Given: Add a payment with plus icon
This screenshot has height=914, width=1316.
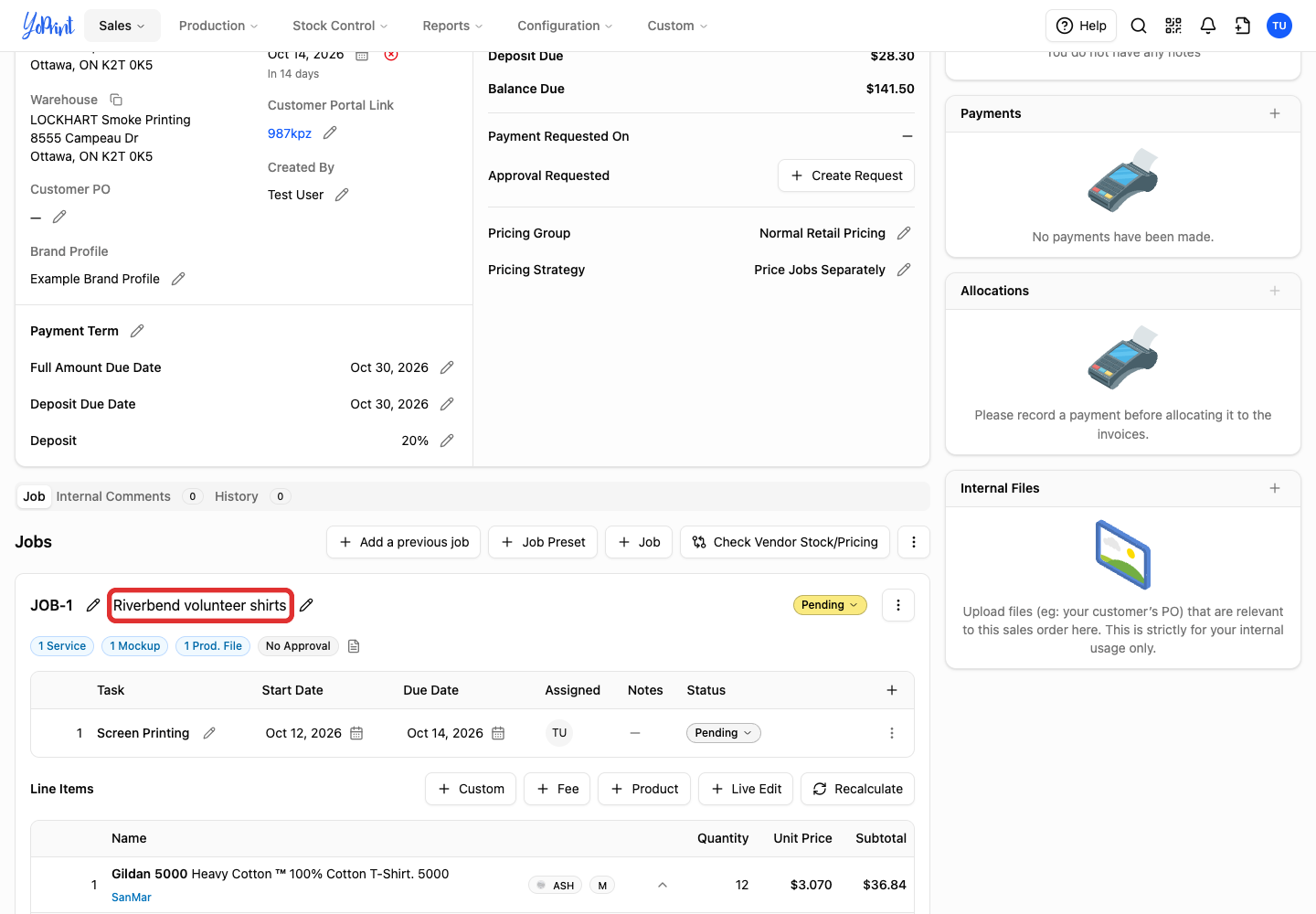Looking at the screenshot, I should pyautogui.click(x=1275, y=113).
